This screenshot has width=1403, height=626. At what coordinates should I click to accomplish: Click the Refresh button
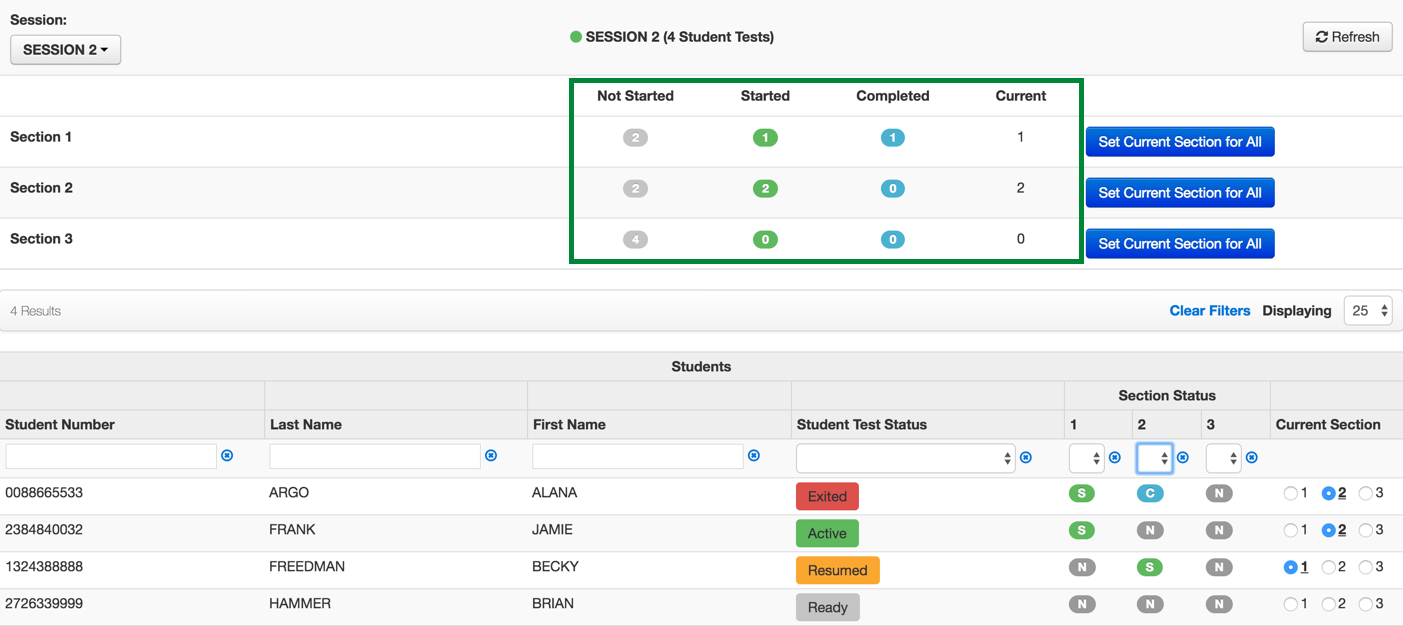pos(1347,37)
